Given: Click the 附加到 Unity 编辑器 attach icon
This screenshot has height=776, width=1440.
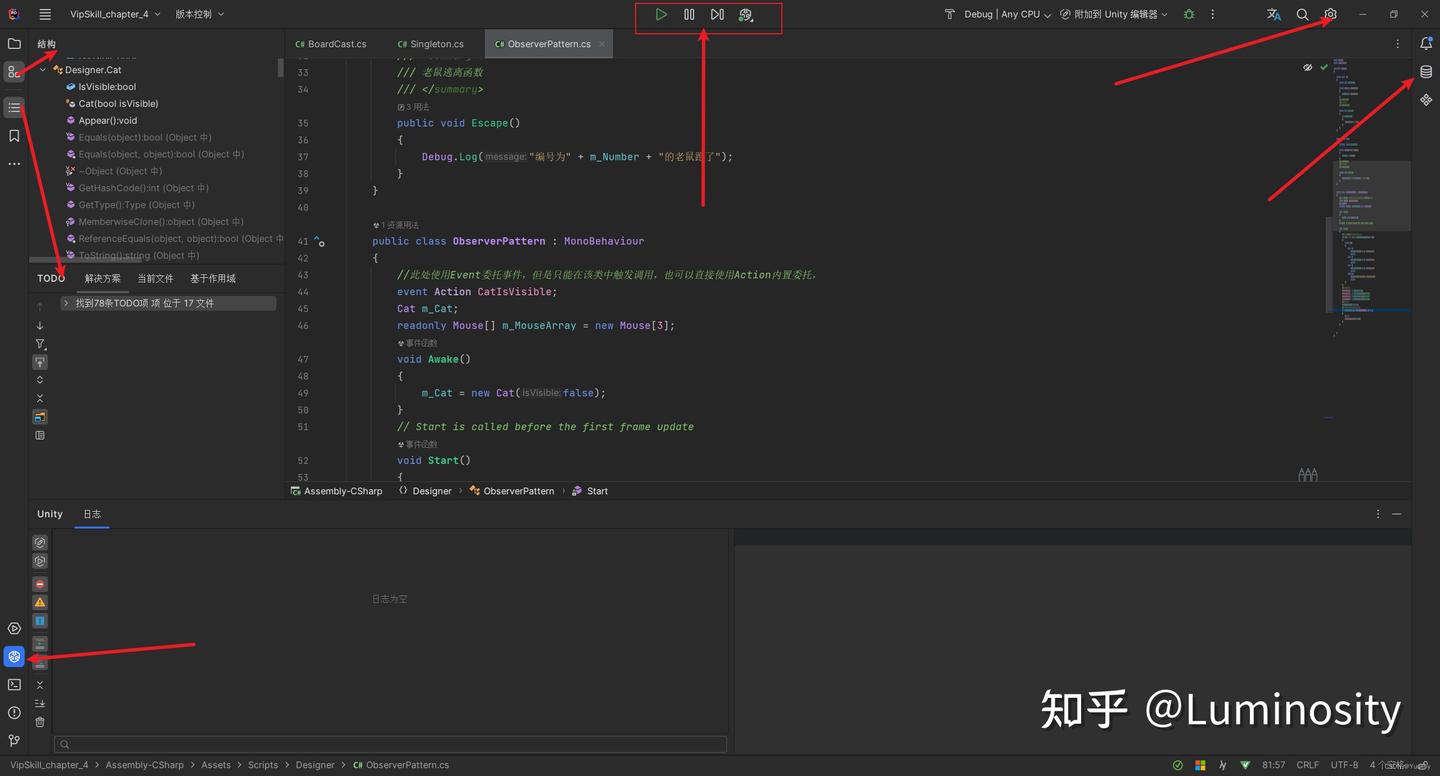Looking at the screenshot, I should 1064,14.
